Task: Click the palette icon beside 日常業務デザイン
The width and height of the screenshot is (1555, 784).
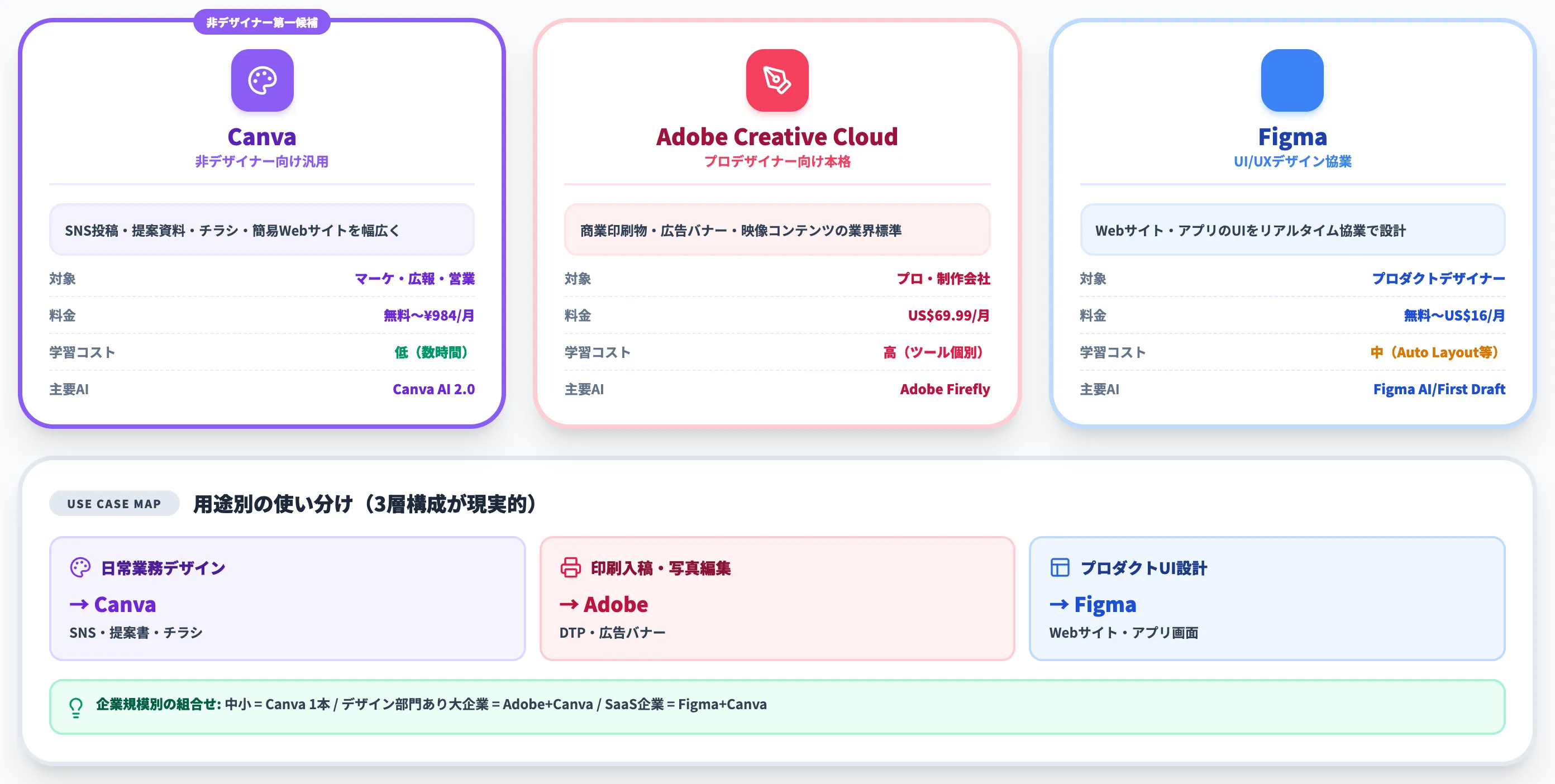Action: pyautogui.click(x=80, y=567)
